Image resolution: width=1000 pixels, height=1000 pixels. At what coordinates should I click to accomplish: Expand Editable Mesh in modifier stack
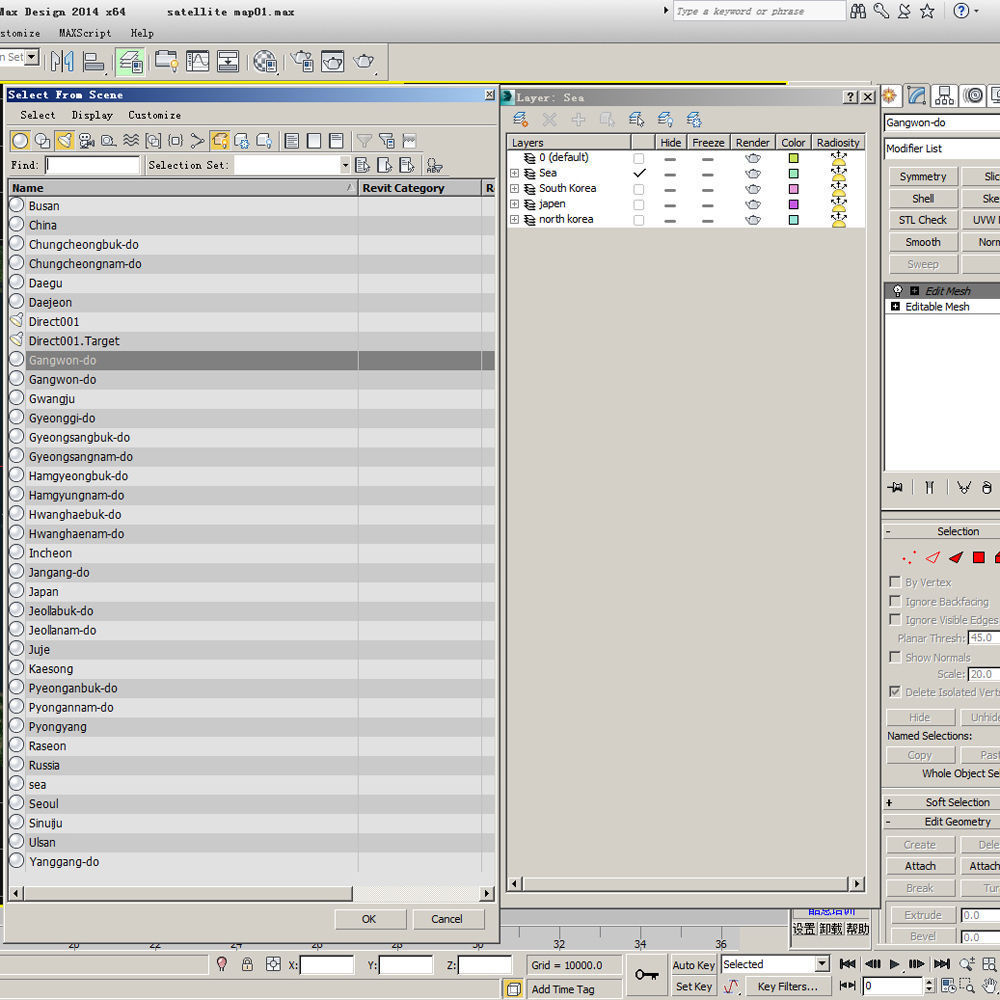pyautogui.click(x=895, y=307)
